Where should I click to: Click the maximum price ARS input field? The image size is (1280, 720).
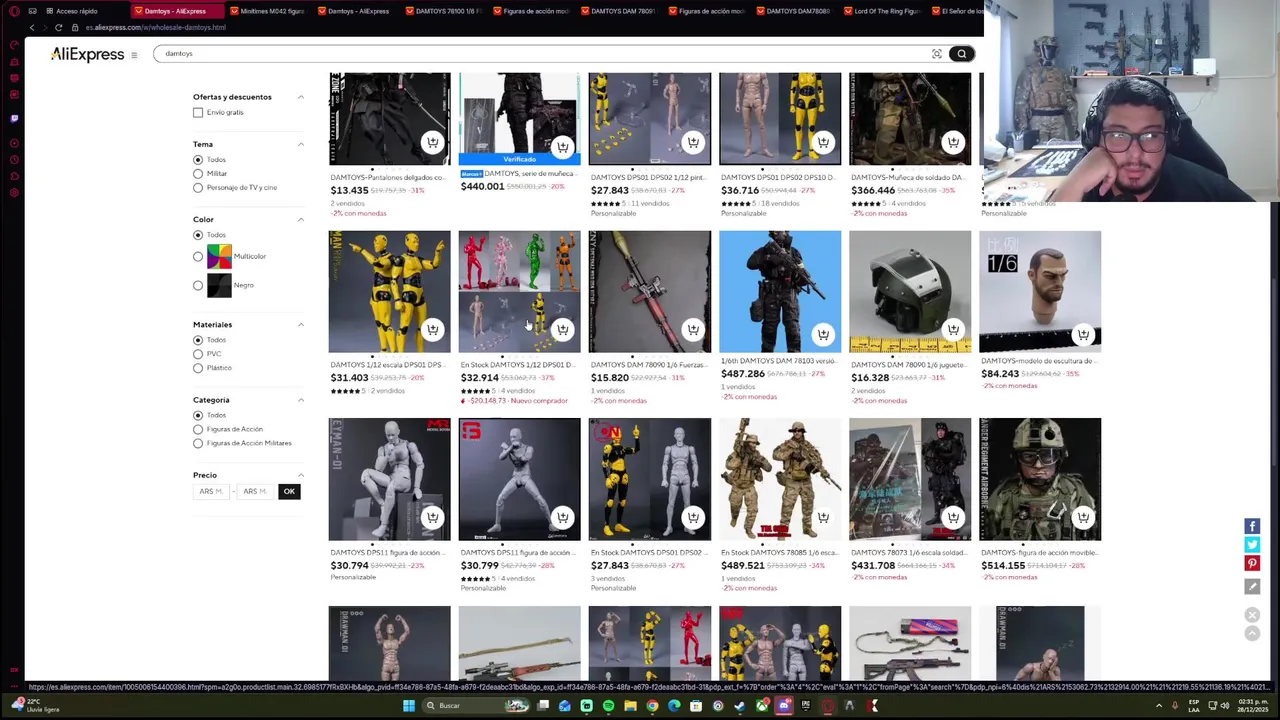pyautogui.click(x=254, y=491)
